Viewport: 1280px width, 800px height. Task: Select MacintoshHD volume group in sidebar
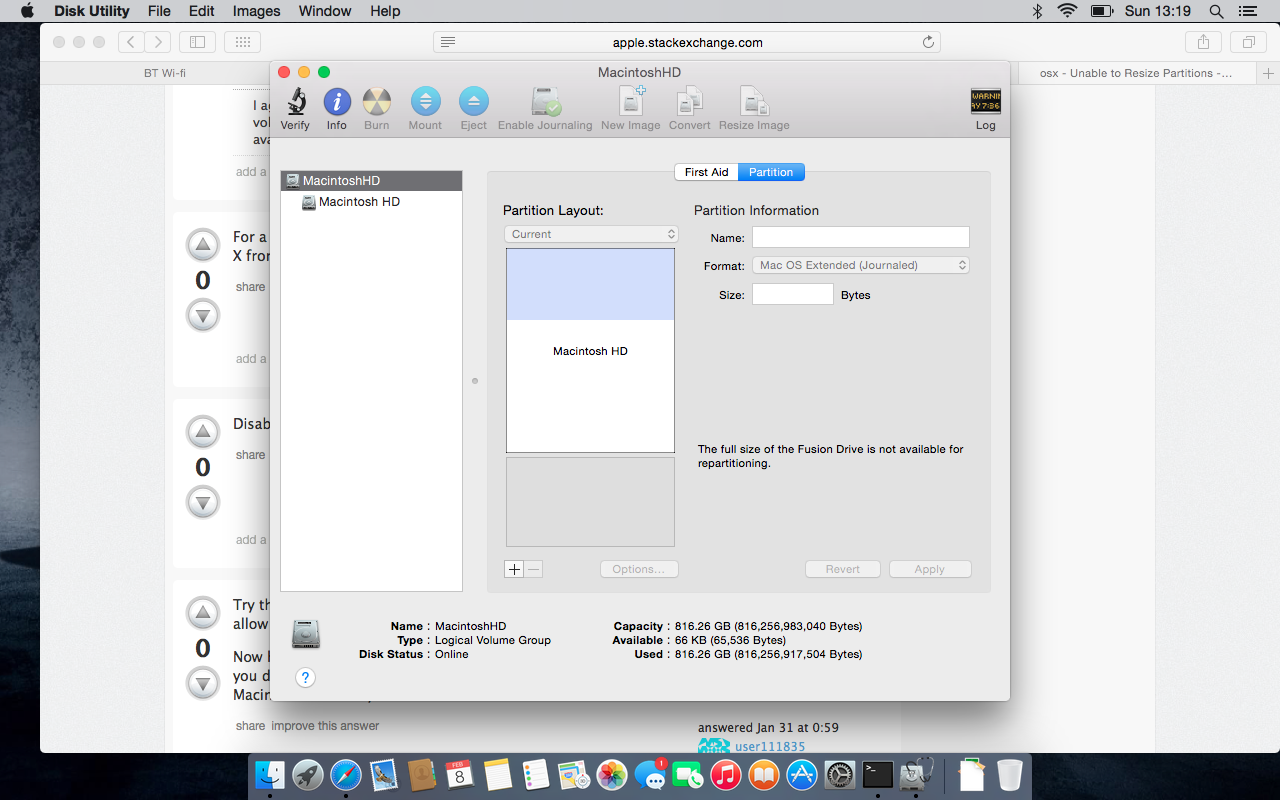(372, 181)
